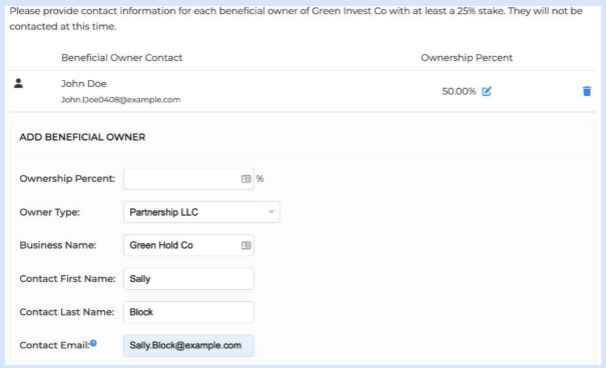Image resolution: width=606 pixels, height=368 pixels.
Task: Click the John.Doe0408@example.com email text
Action: 121,100
